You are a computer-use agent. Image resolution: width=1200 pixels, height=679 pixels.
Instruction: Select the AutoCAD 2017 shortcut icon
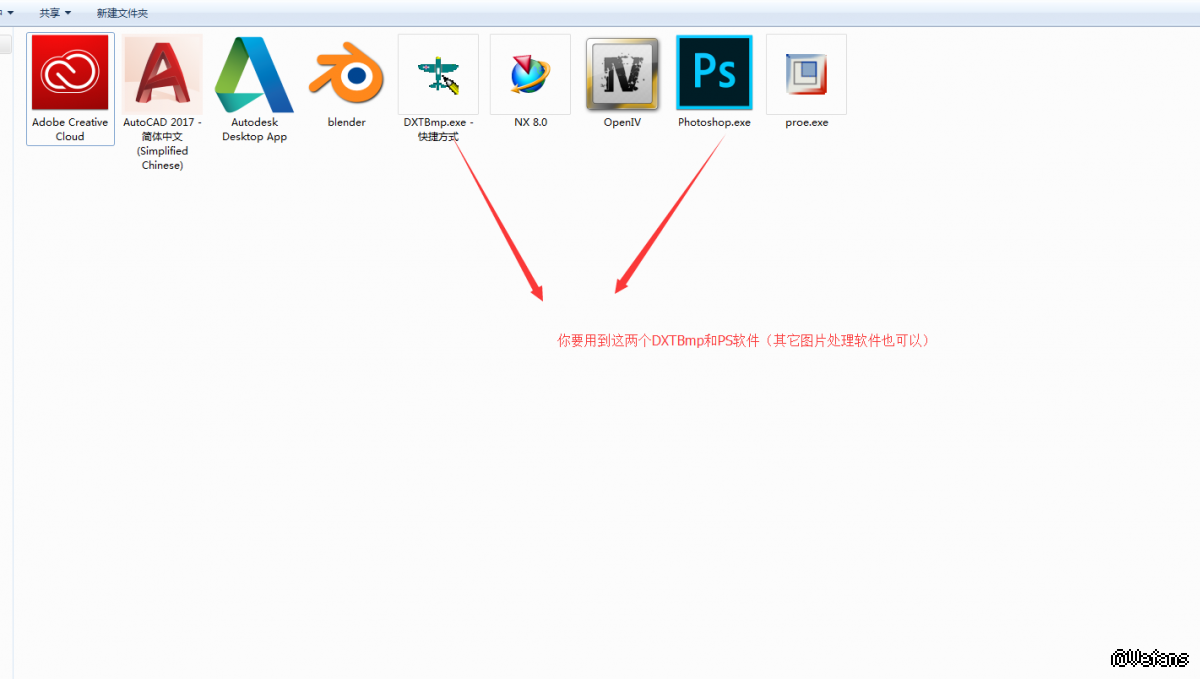[x=163, y=73]
